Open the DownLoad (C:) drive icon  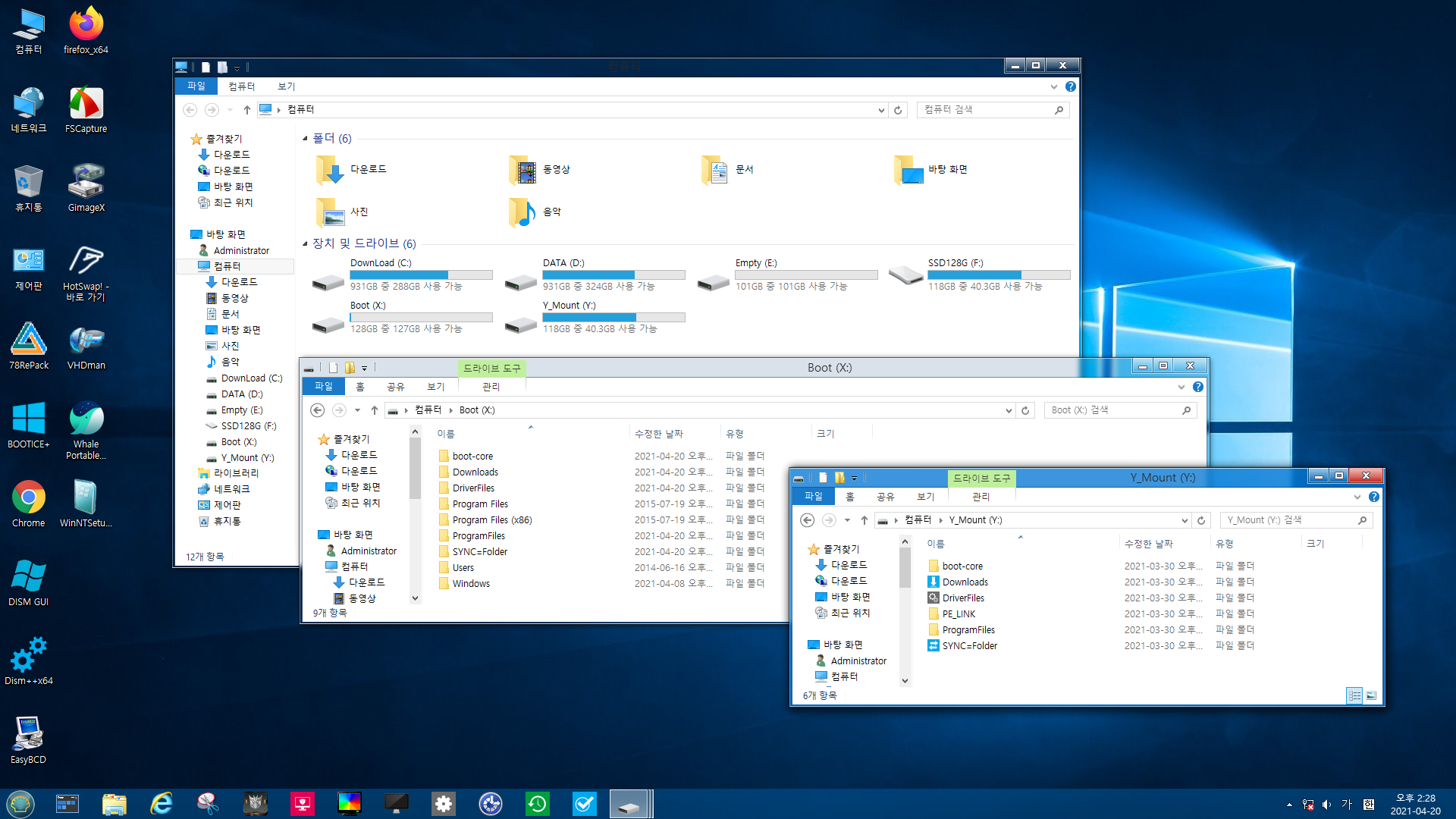click(x=328, y=282)
